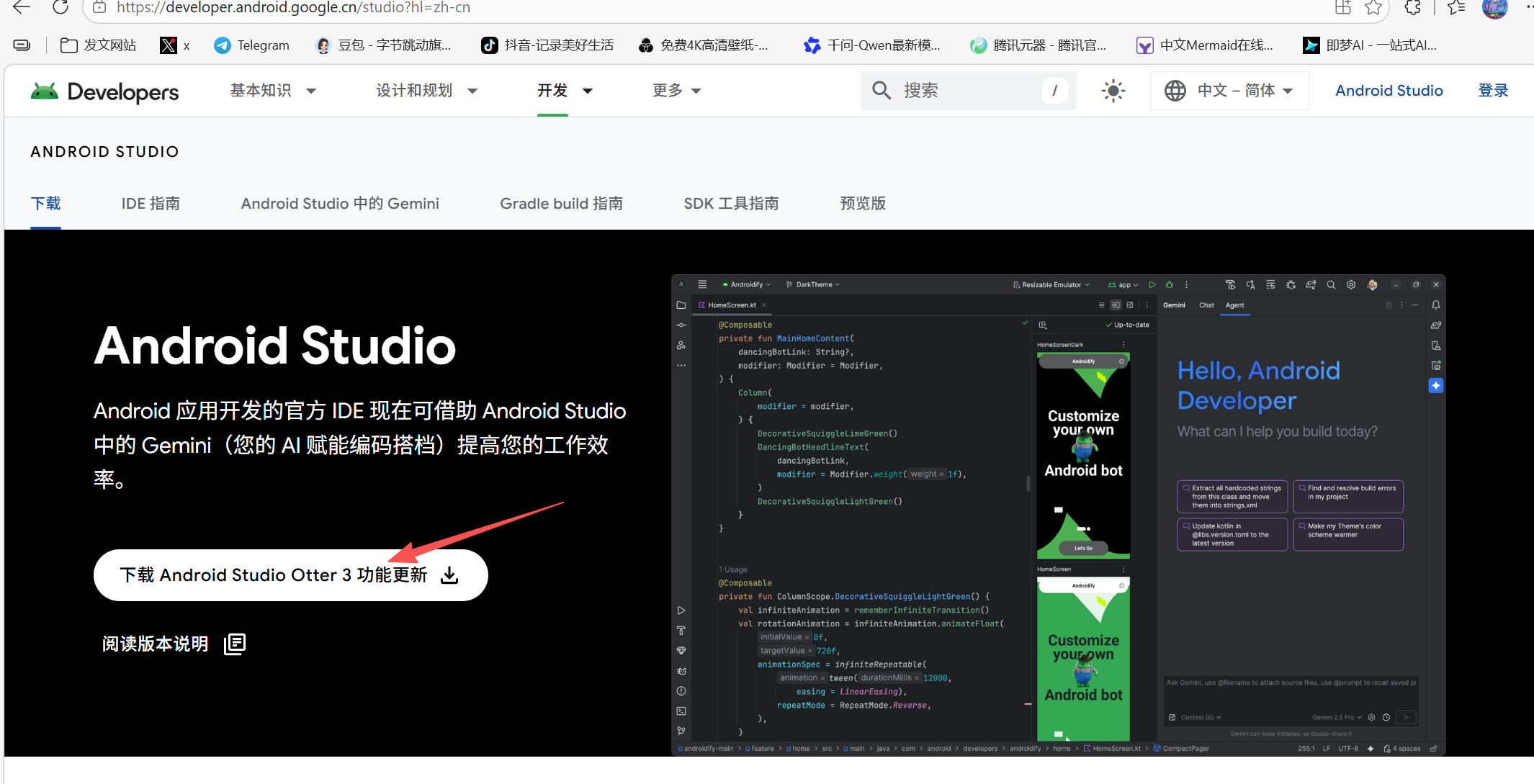
Task: Open the 开发 navigation menu
Action: pos(552,90)
